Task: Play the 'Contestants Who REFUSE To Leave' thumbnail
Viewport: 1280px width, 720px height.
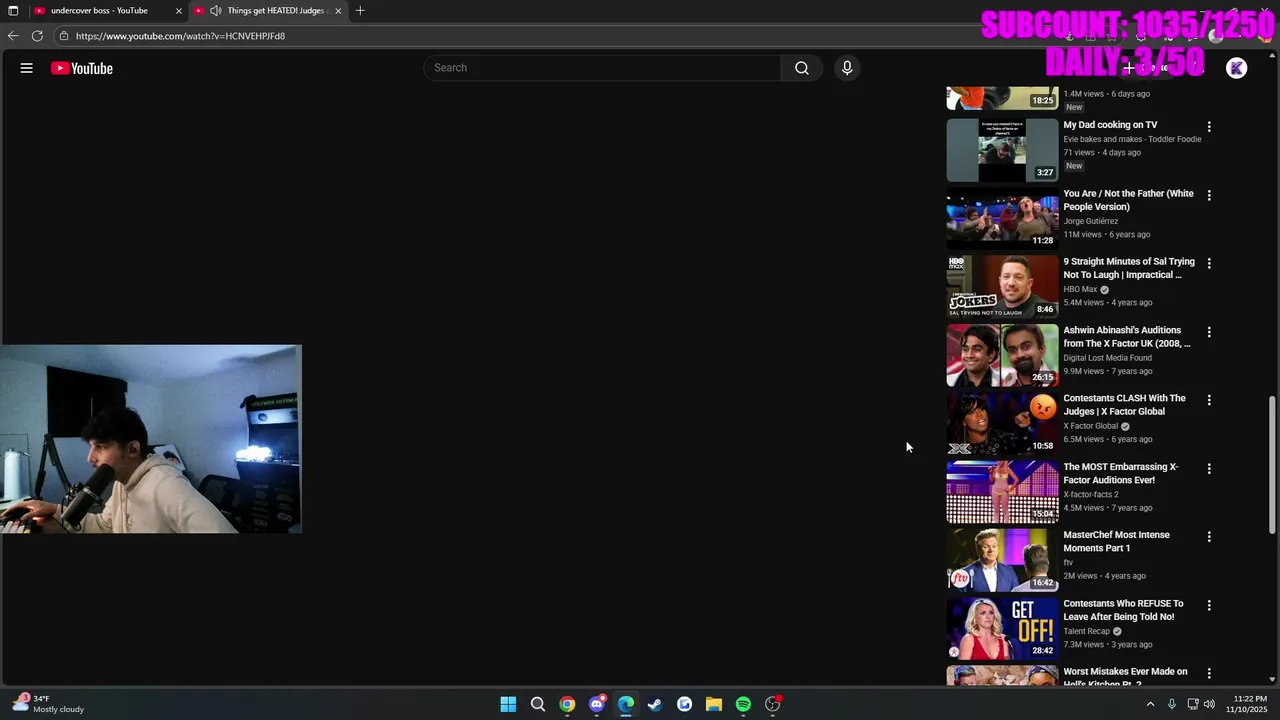Action: click(x=1002, y=628)
